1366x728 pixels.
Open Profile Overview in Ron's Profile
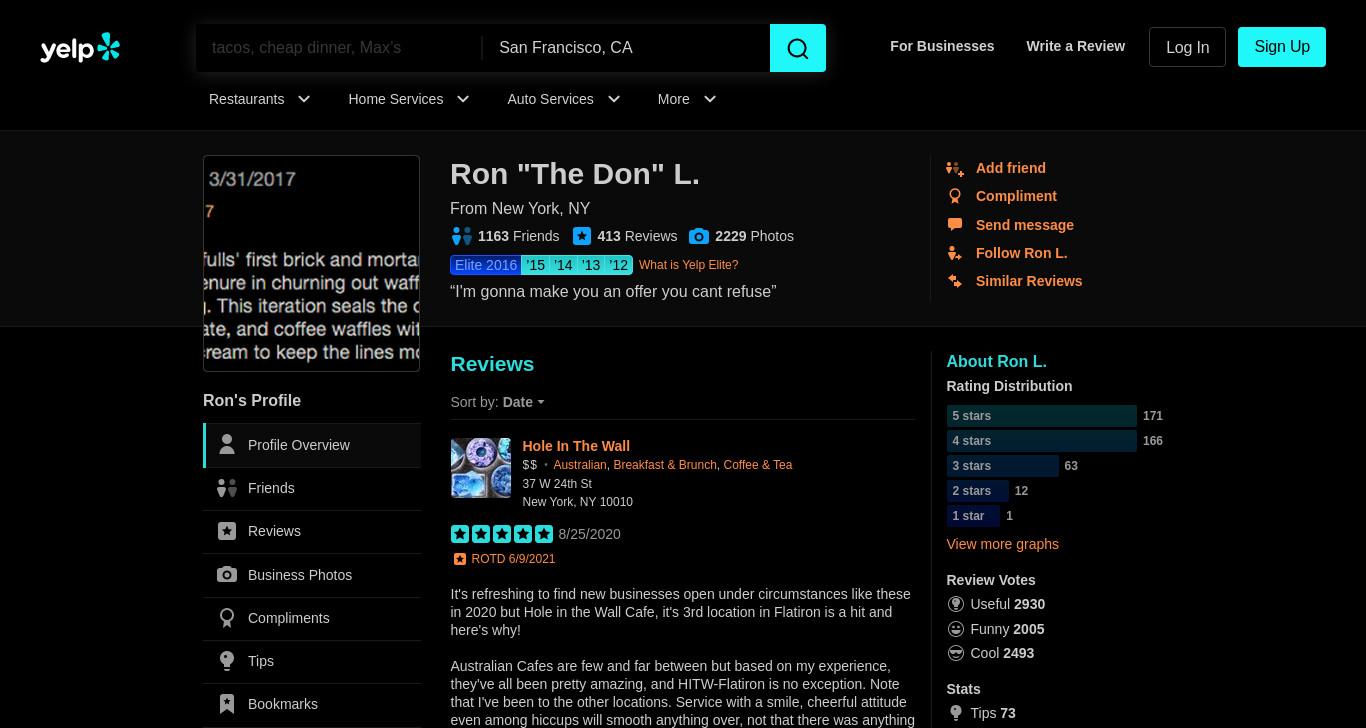[312, 445]
